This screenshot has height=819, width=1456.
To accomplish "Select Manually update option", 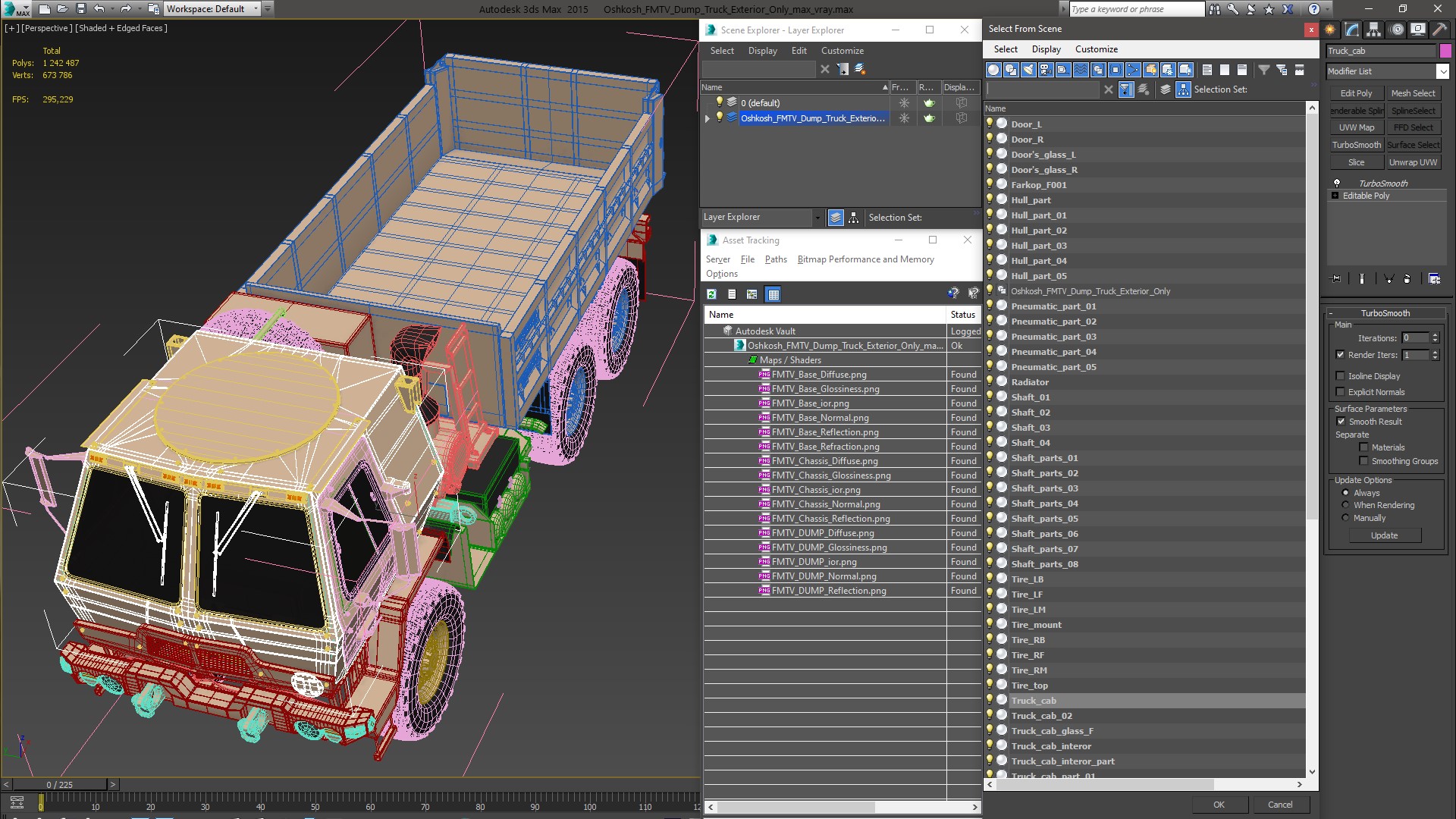I will coord(1345,518).
